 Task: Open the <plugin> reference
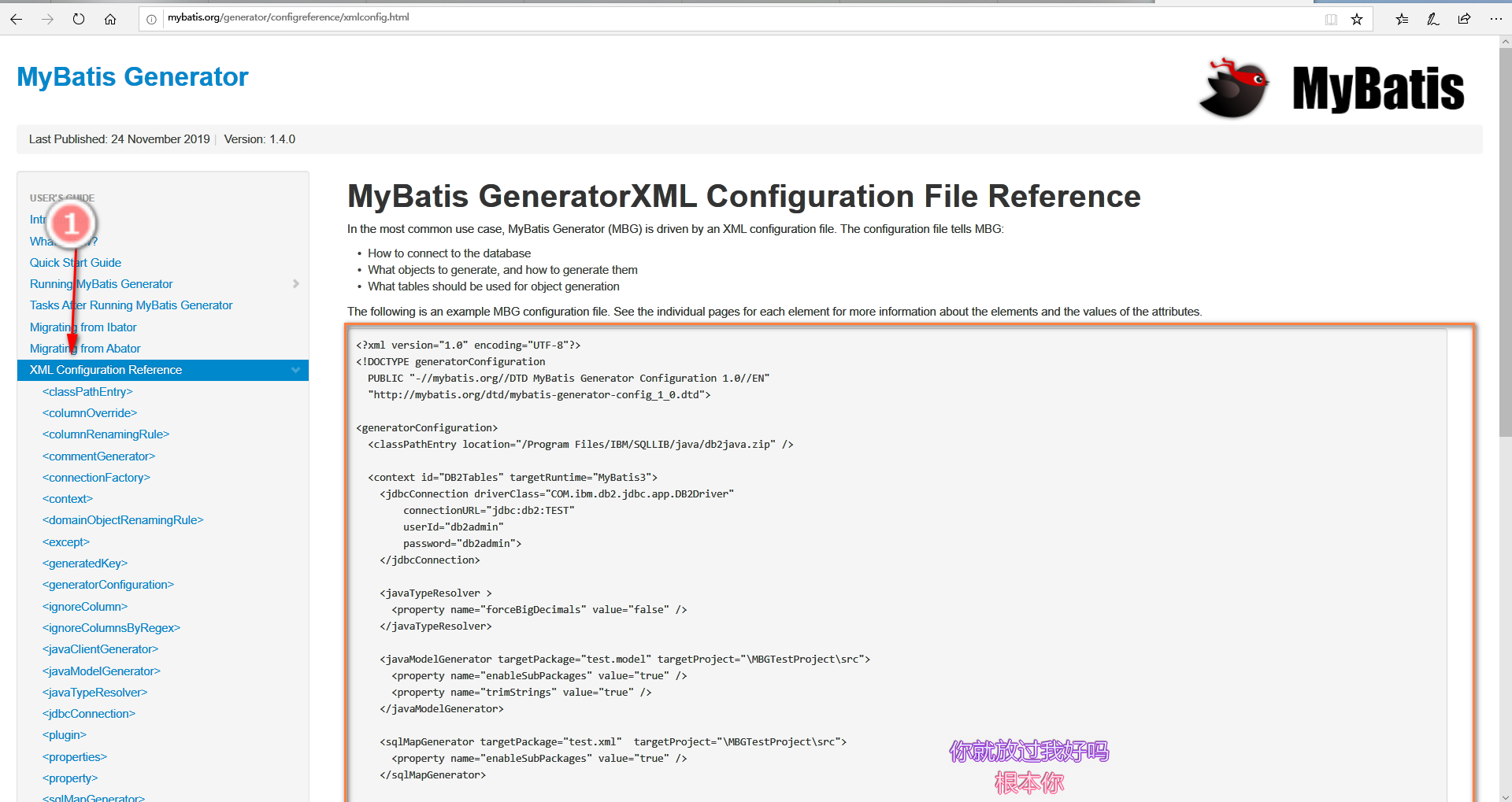click(65, 735)
